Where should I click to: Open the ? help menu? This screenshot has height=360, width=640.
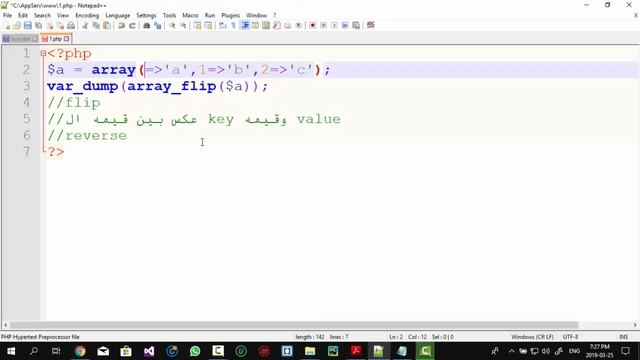pyautogui.click(x=275, y=15)
